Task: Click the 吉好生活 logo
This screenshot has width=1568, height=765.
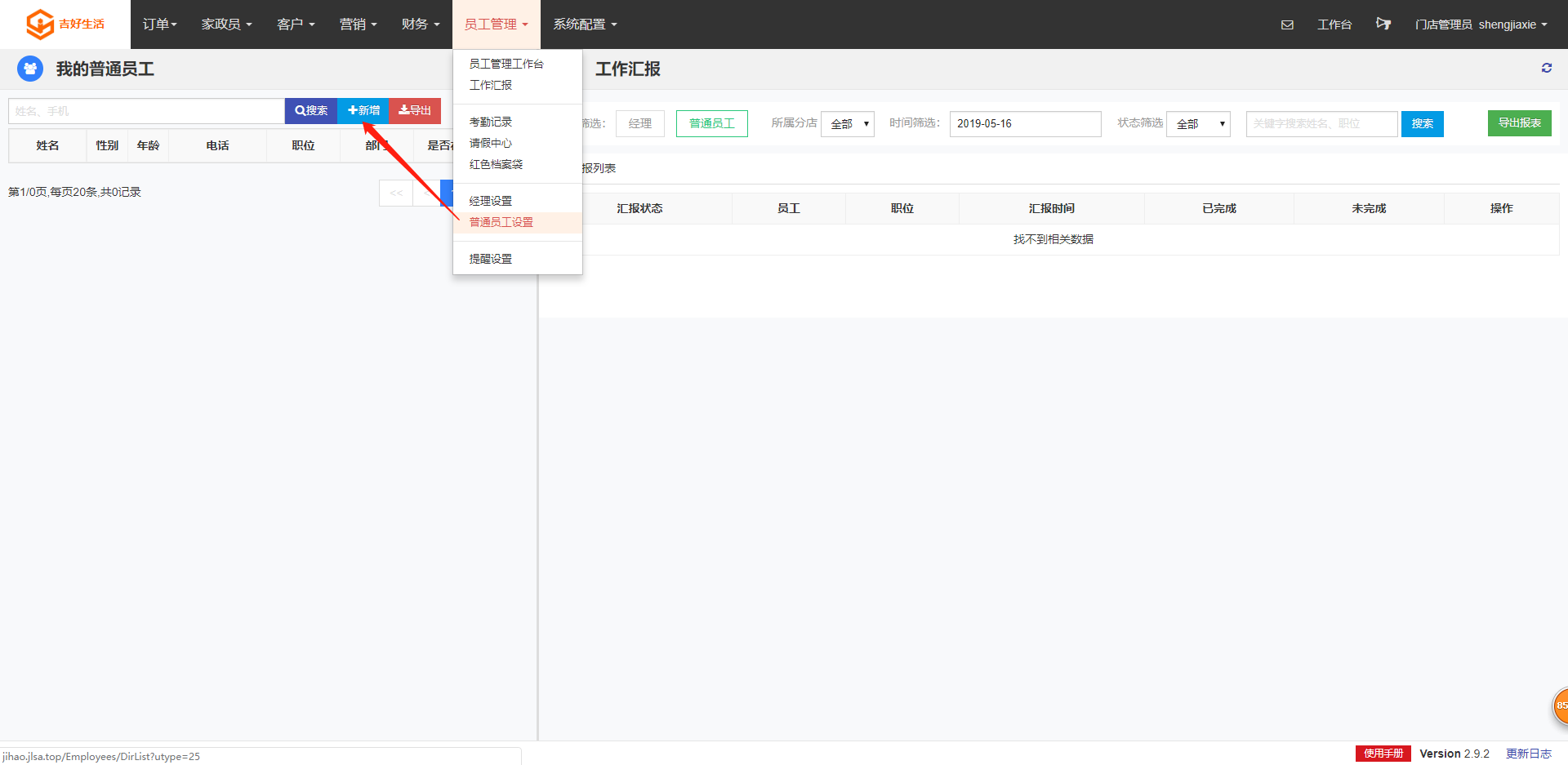Action: pyautogui.click(x=65, y=24)
